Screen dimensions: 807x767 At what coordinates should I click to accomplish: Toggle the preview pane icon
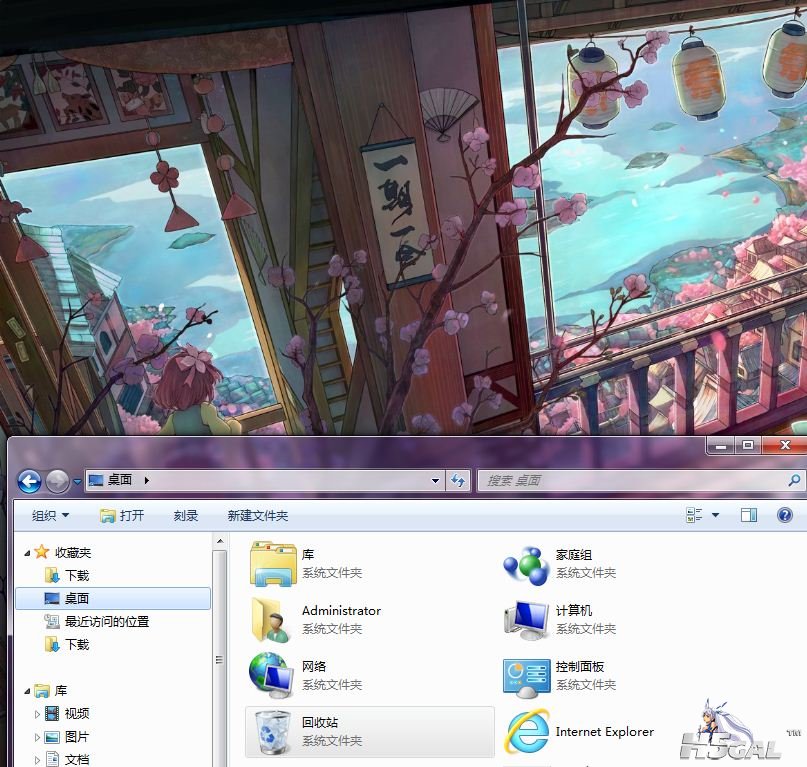(x=749, y=515)
